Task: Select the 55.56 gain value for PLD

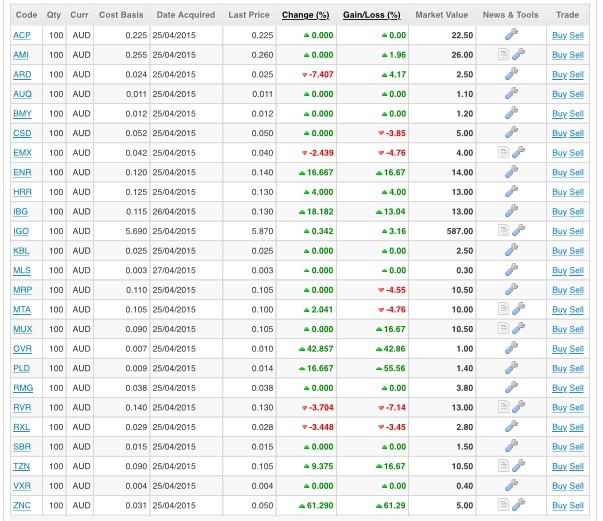Action: 394,368
